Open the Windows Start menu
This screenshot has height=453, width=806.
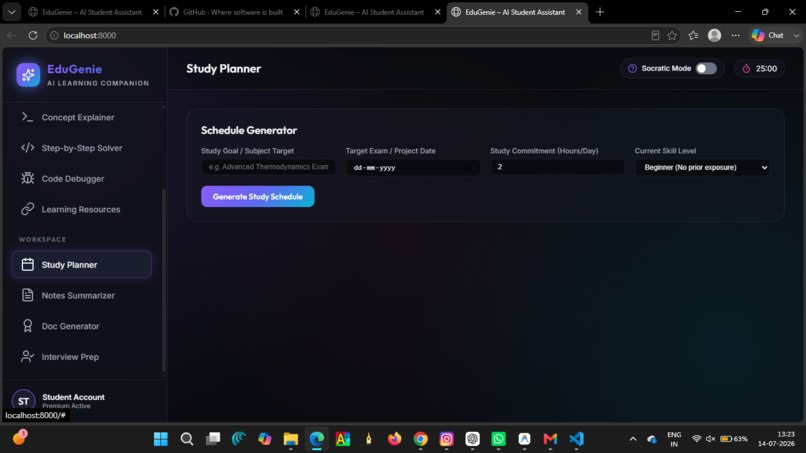(161, 439)
